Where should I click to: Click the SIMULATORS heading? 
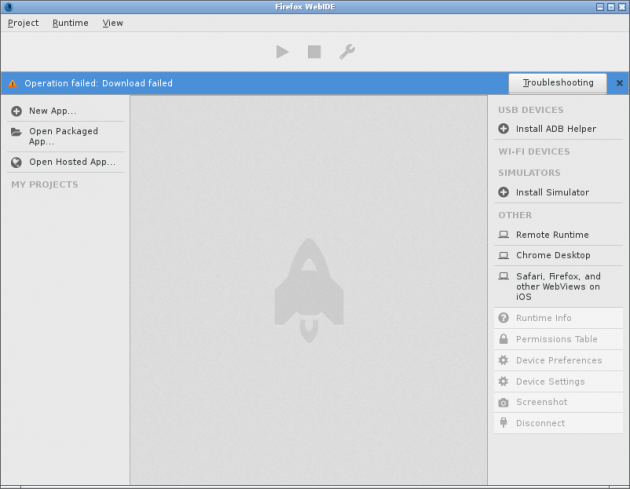(x=529, y=173)
